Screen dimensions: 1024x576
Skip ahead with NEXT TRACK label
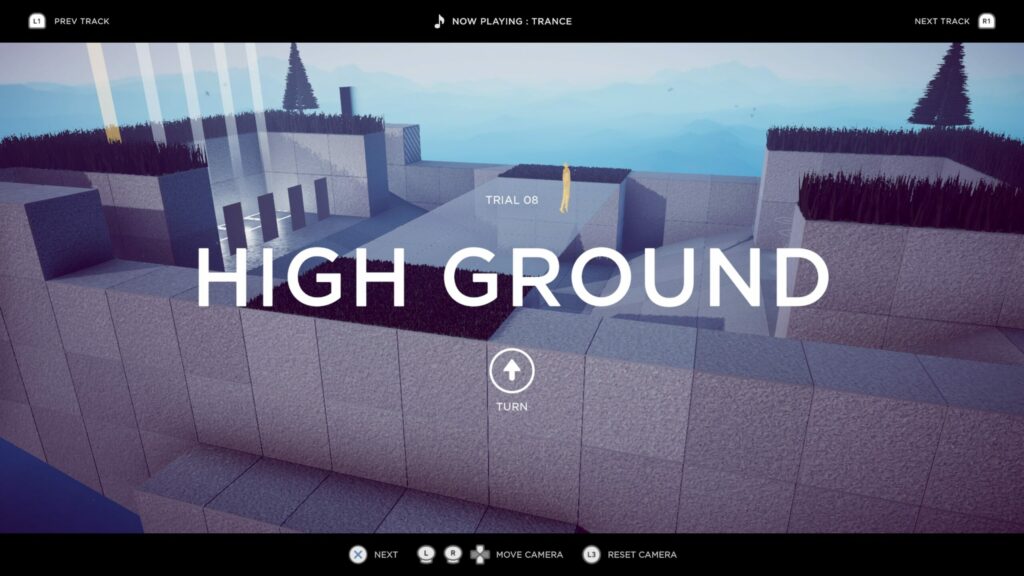click(941, 21)
